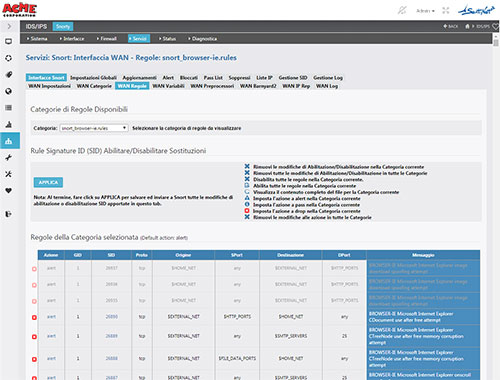Click triangle icon to Imposta l'azione a alert
Image resolution: width=500 pixels, height=380 pixels.
[x=247, y=198]
